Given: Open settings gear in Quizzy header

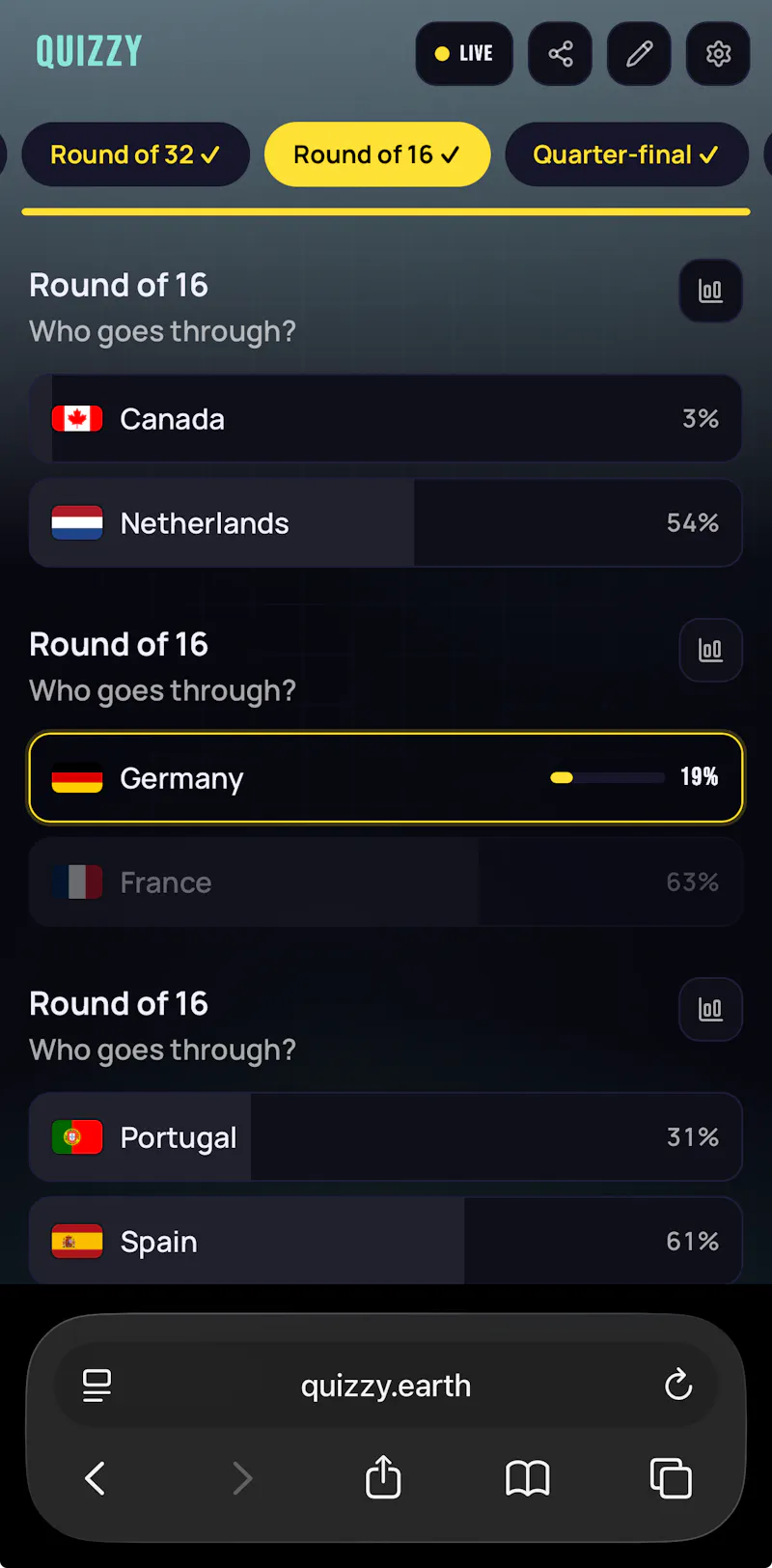Looking at the screenshot, I should [x=718, y=54].
